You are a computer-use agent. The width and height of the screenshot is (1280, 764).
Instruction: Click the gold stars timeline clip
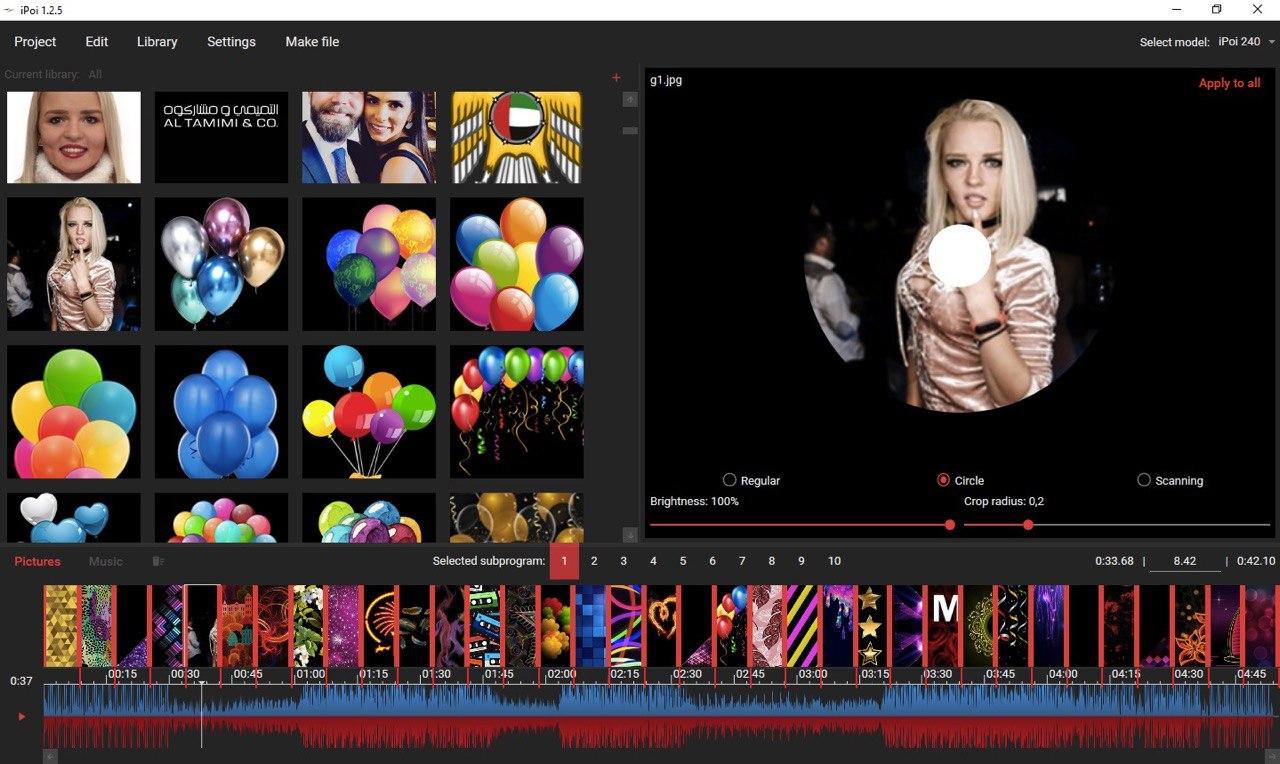869,626
